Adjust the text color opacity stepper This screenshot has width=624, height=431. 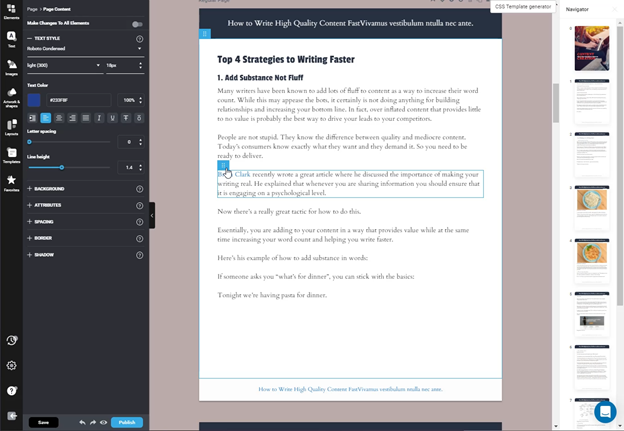(x=140, y=100)
